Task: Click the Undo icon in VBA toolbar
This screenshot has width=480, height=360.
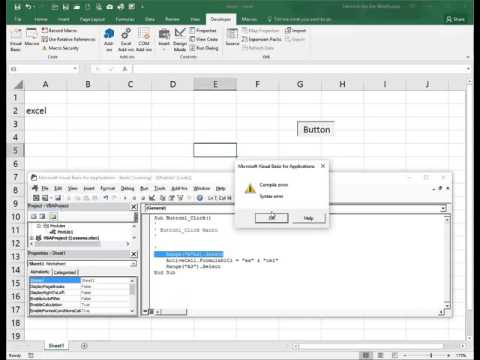Action: pos(105,198)
